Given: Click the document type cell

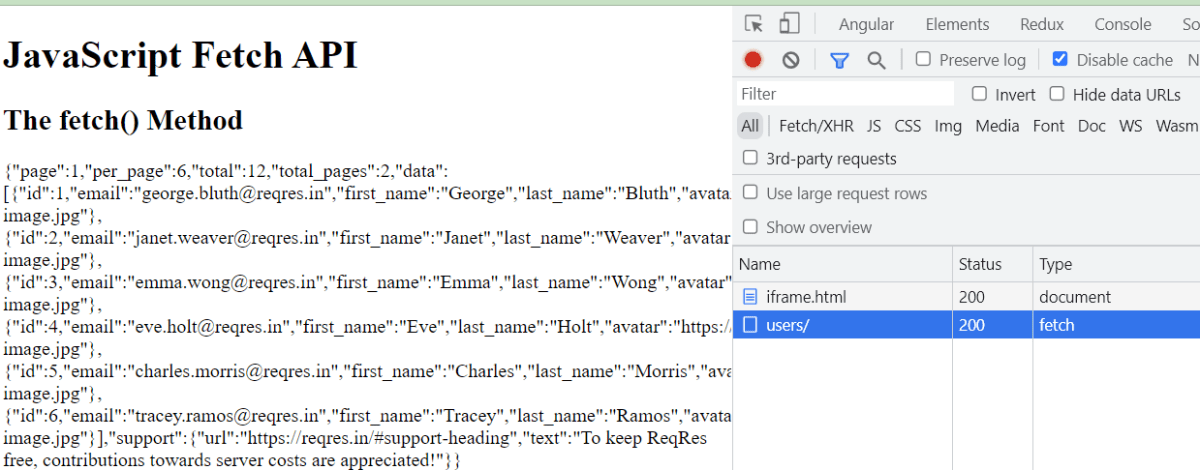Looking at the screenshot, I should point(1075,297).
